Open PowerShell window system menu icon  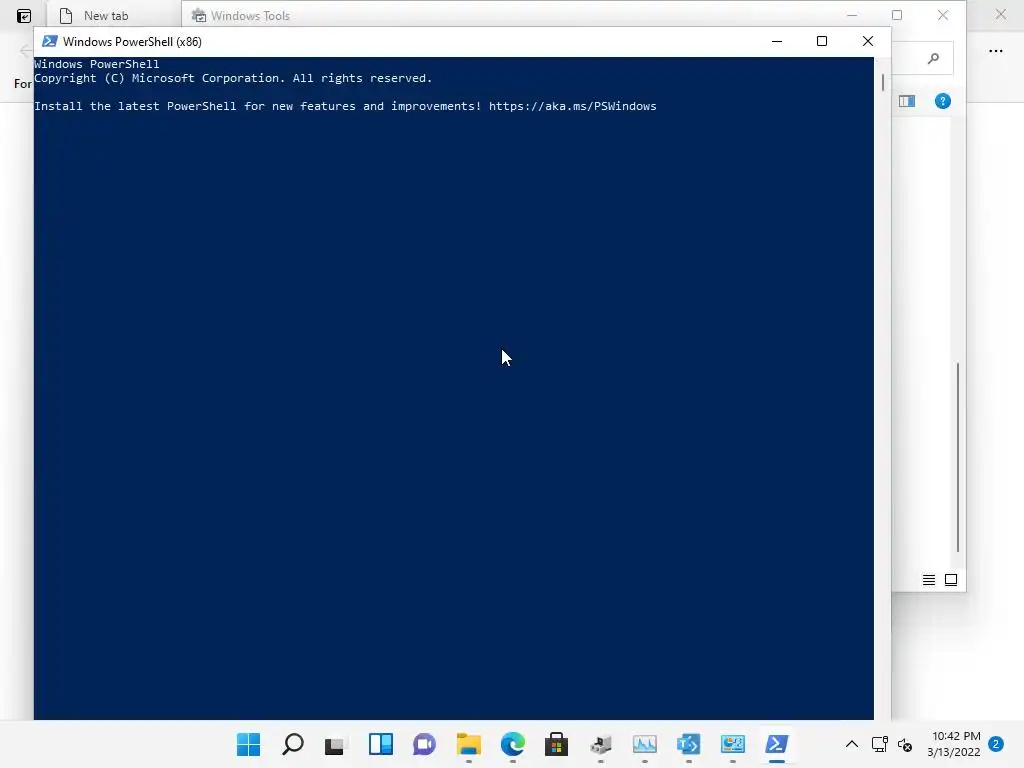tap(50, 41)
